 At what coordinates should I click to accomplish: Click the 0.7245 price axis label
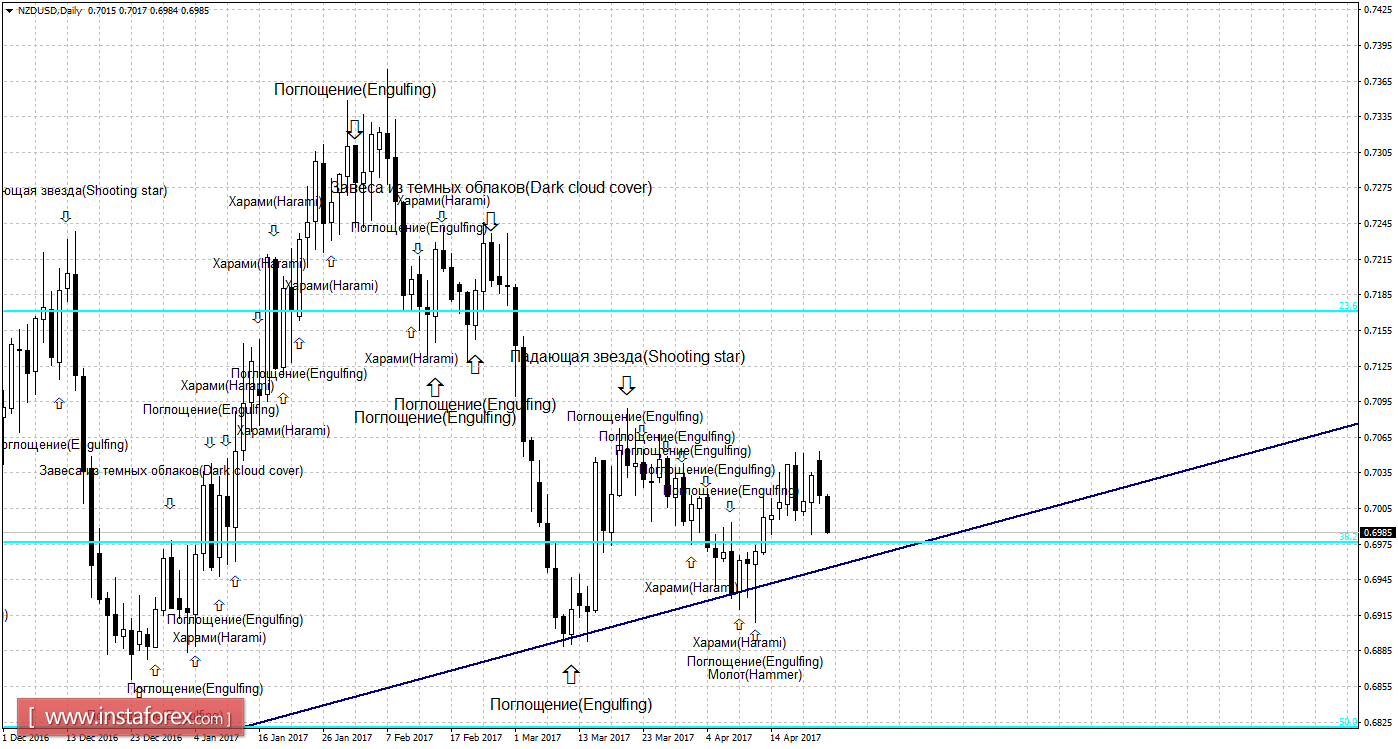point(1377,223)
